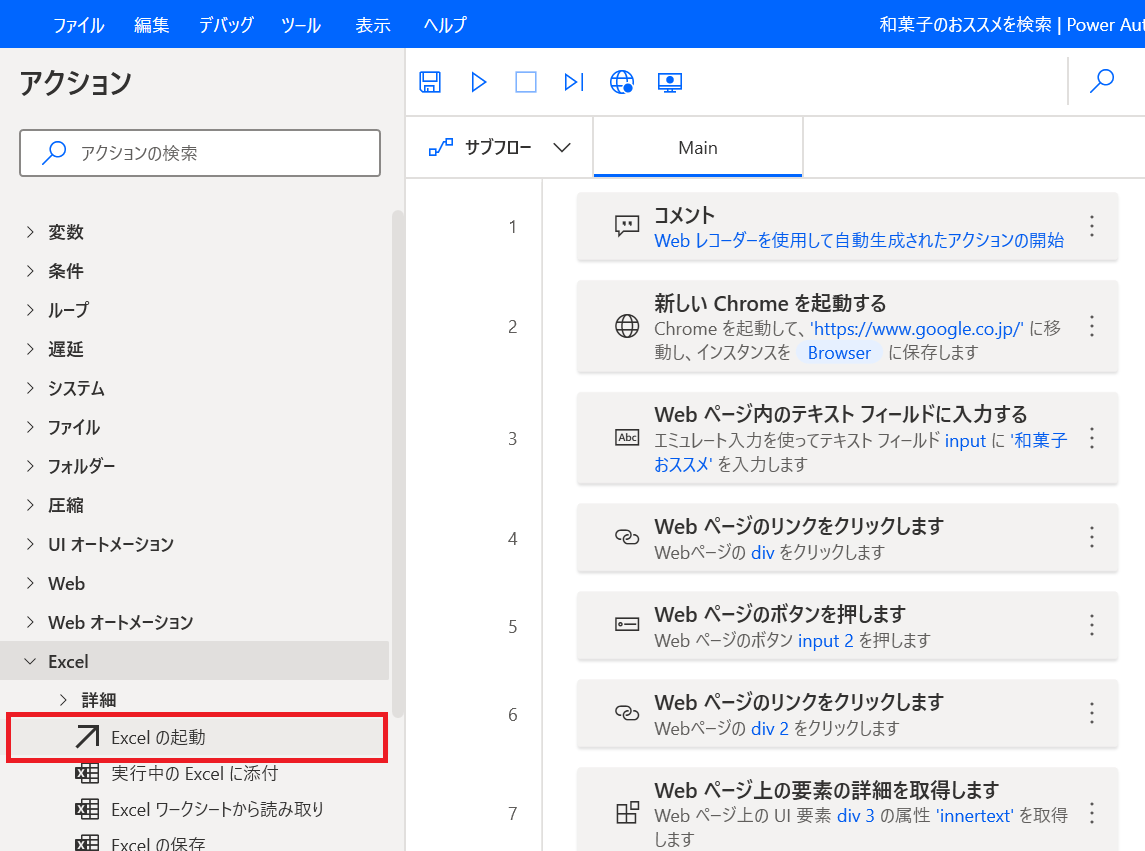This screenshot has height=851, width=1145.
Task: Expand the Web オートメーション action group
Action: click(x=30, y=622)
